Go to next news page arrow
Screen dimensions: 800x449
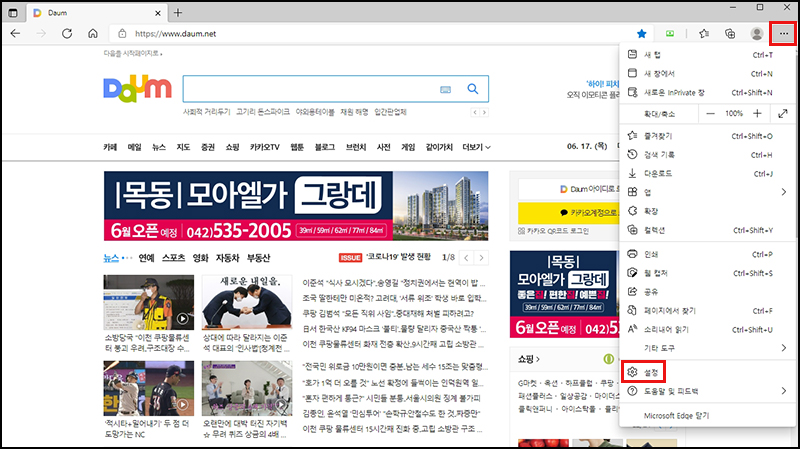481,258
